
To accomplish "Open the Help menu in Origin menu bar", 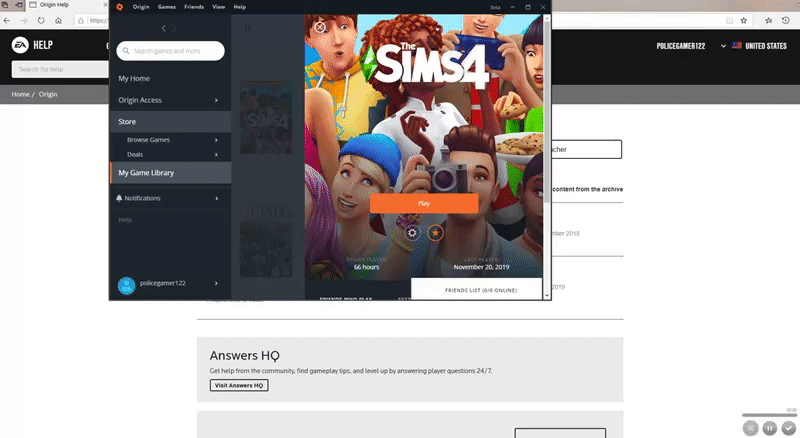I will click(x=240, y=7).
